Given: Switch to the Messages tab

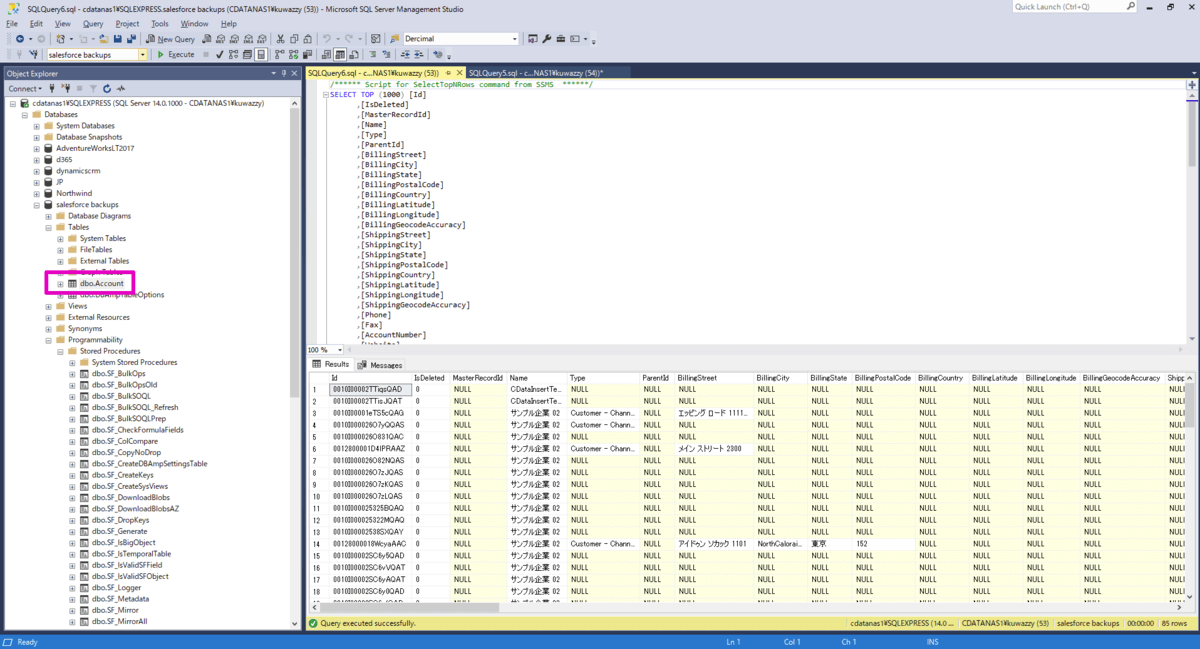Looking at the screenshot, I should (x=380, y=365).
